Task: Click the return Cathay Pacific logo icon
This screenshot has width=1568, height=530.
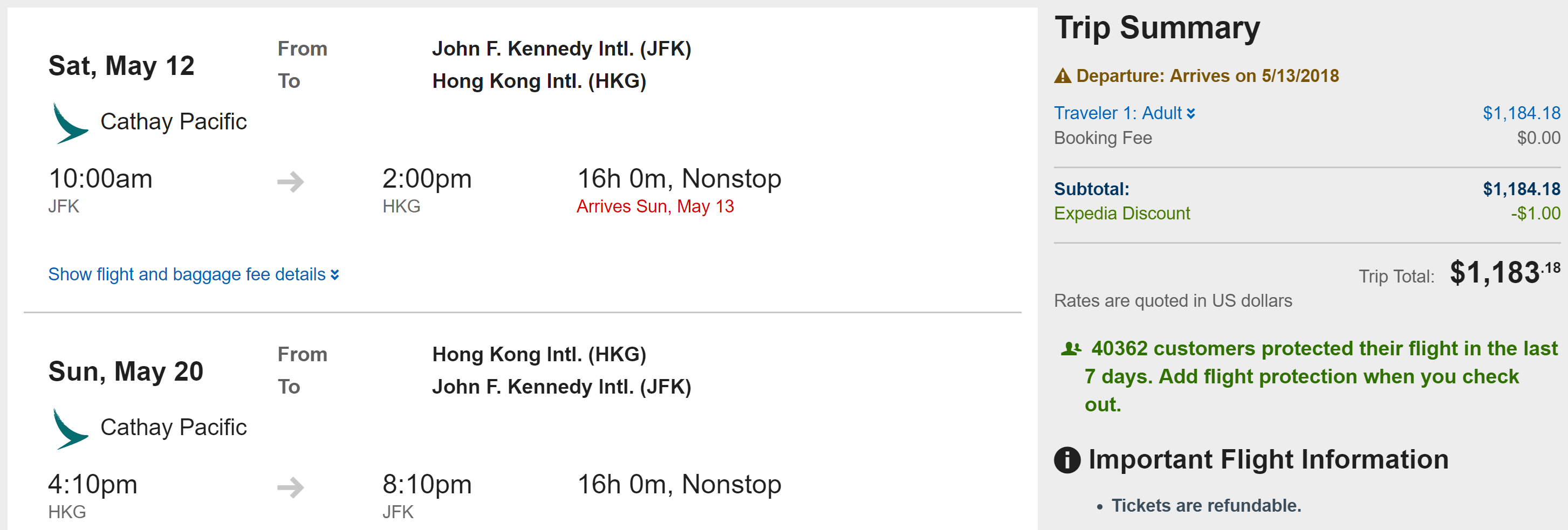Action: [x=70, y=429]
